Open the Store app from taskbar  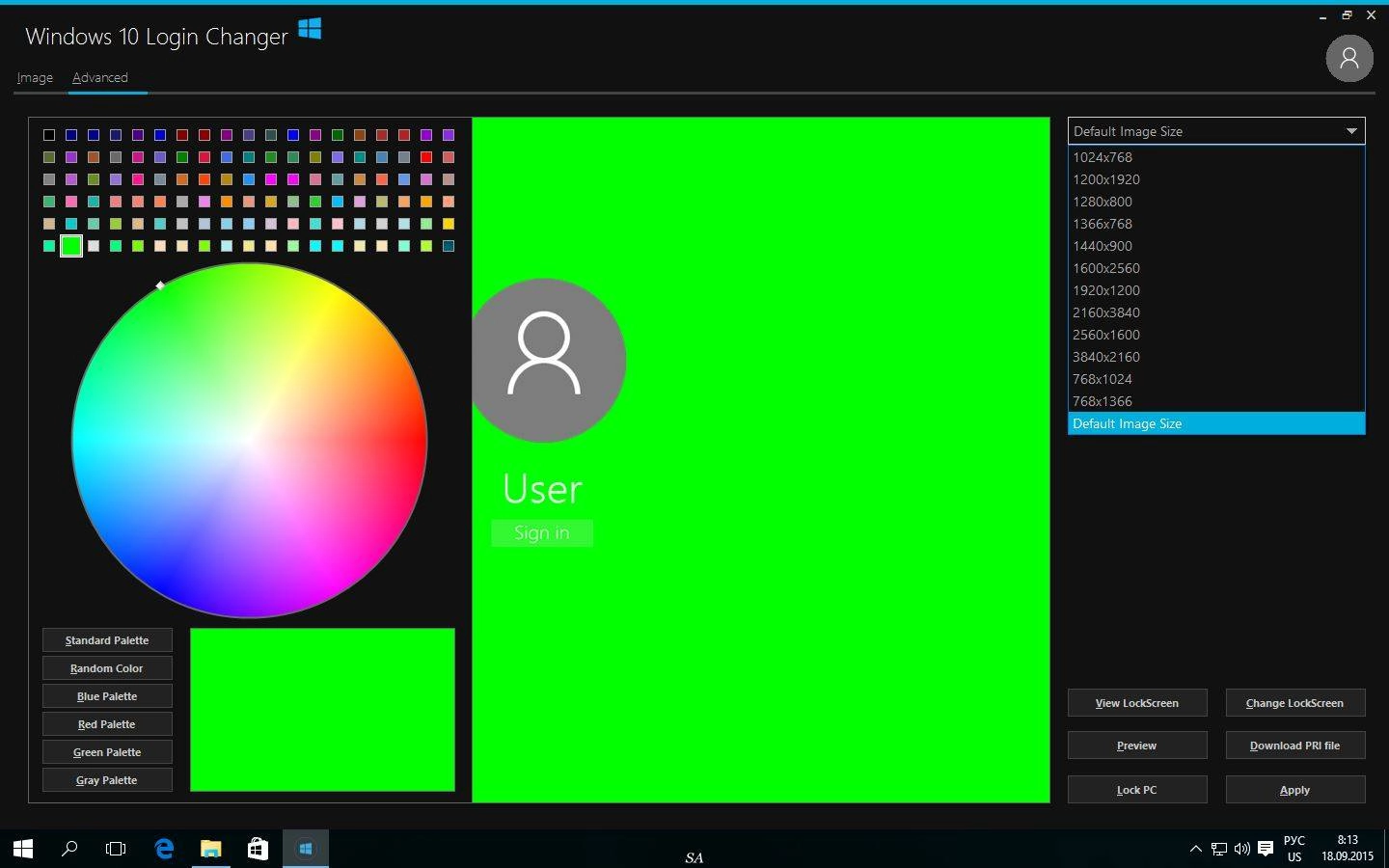tap(258, 849)
